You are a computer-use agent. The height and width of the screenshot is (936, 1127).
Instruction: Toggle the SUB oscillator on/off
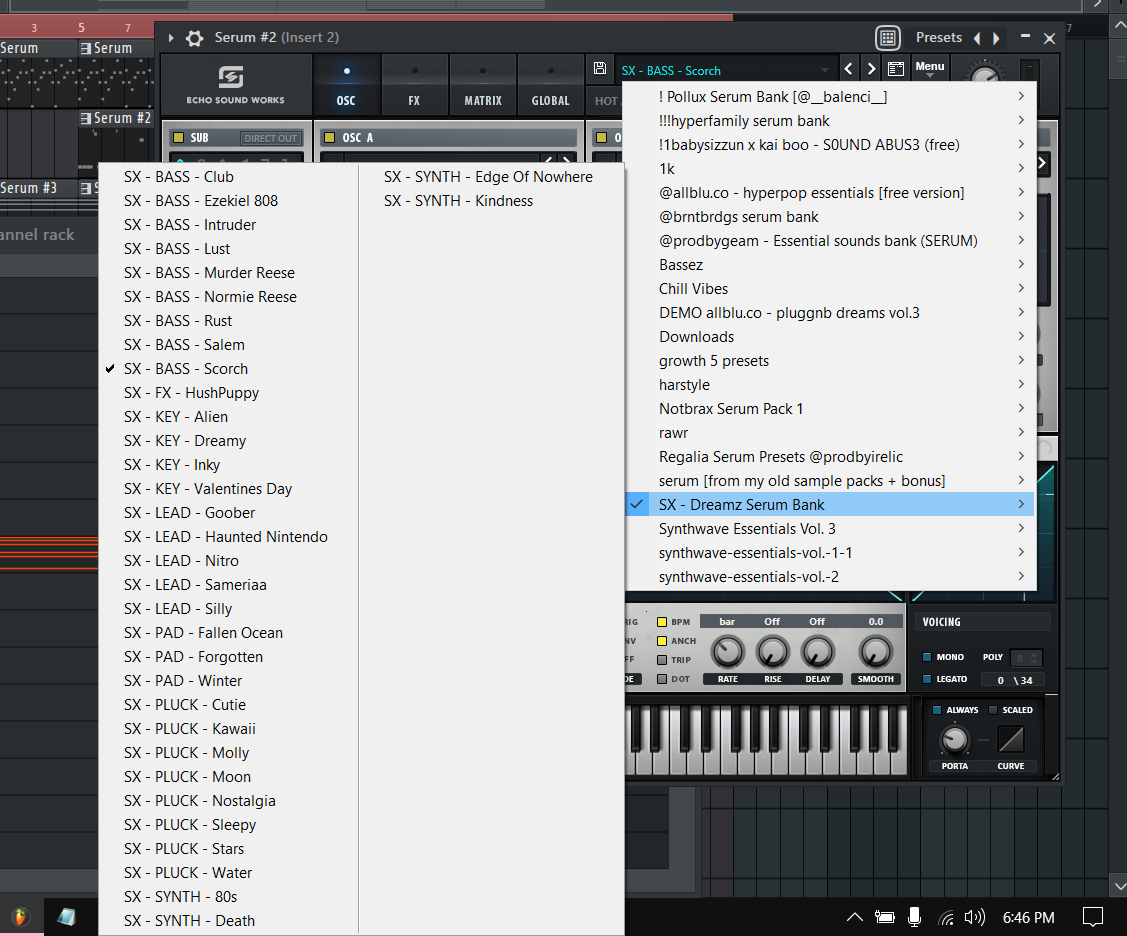[x=178, y=137]
